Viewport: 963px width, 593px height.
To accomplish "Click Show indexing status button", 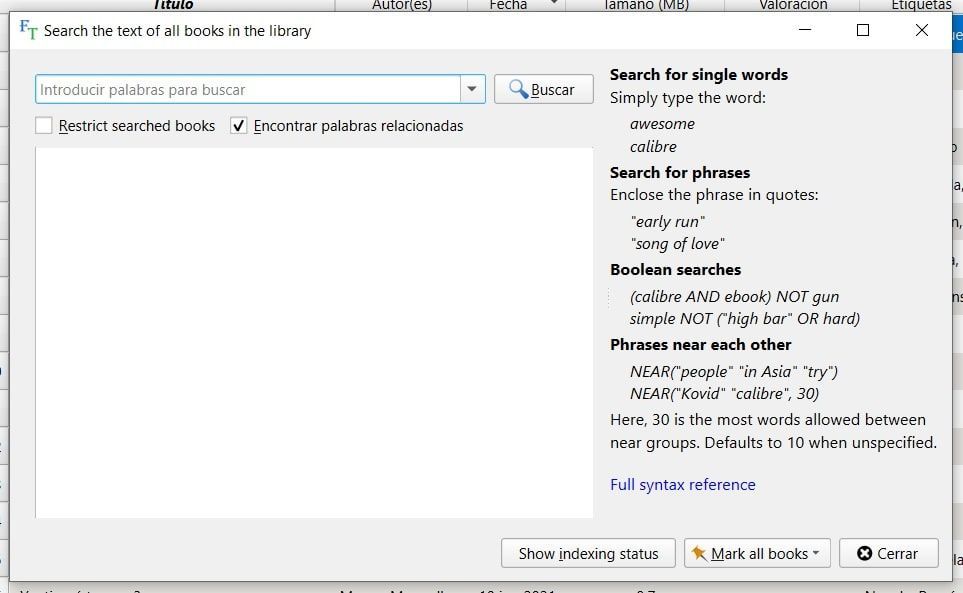I will 588,554.
